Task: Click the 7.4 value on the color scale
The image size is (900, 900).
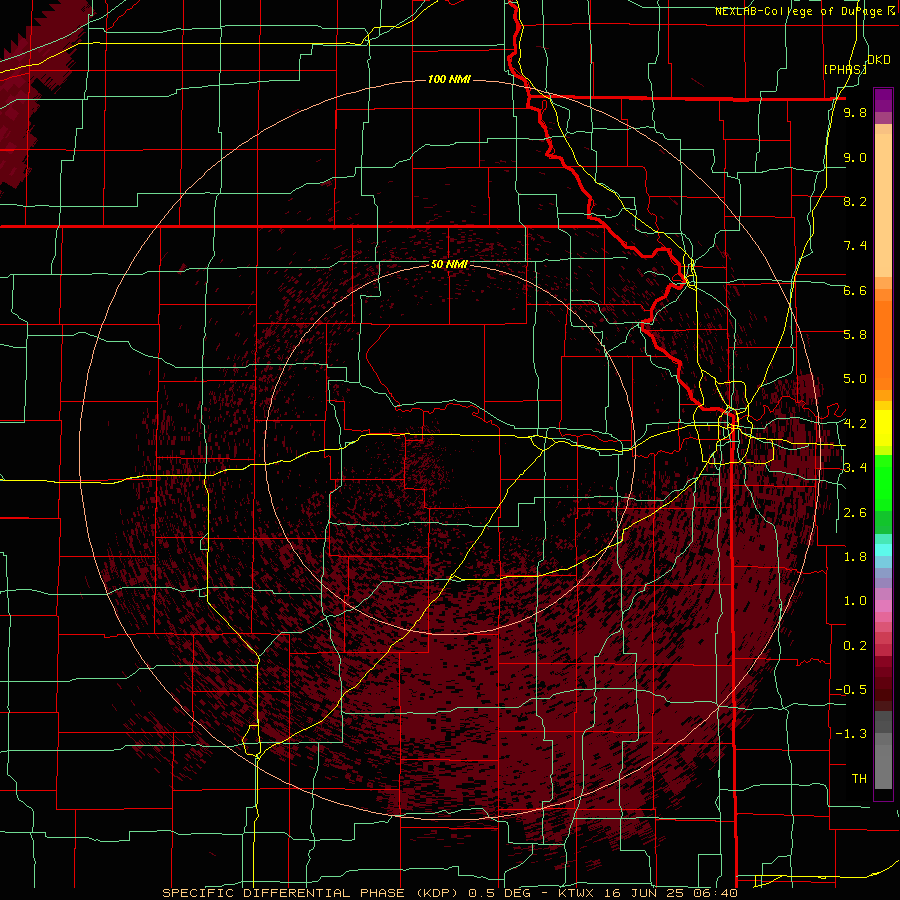Action: pos(855,246)
